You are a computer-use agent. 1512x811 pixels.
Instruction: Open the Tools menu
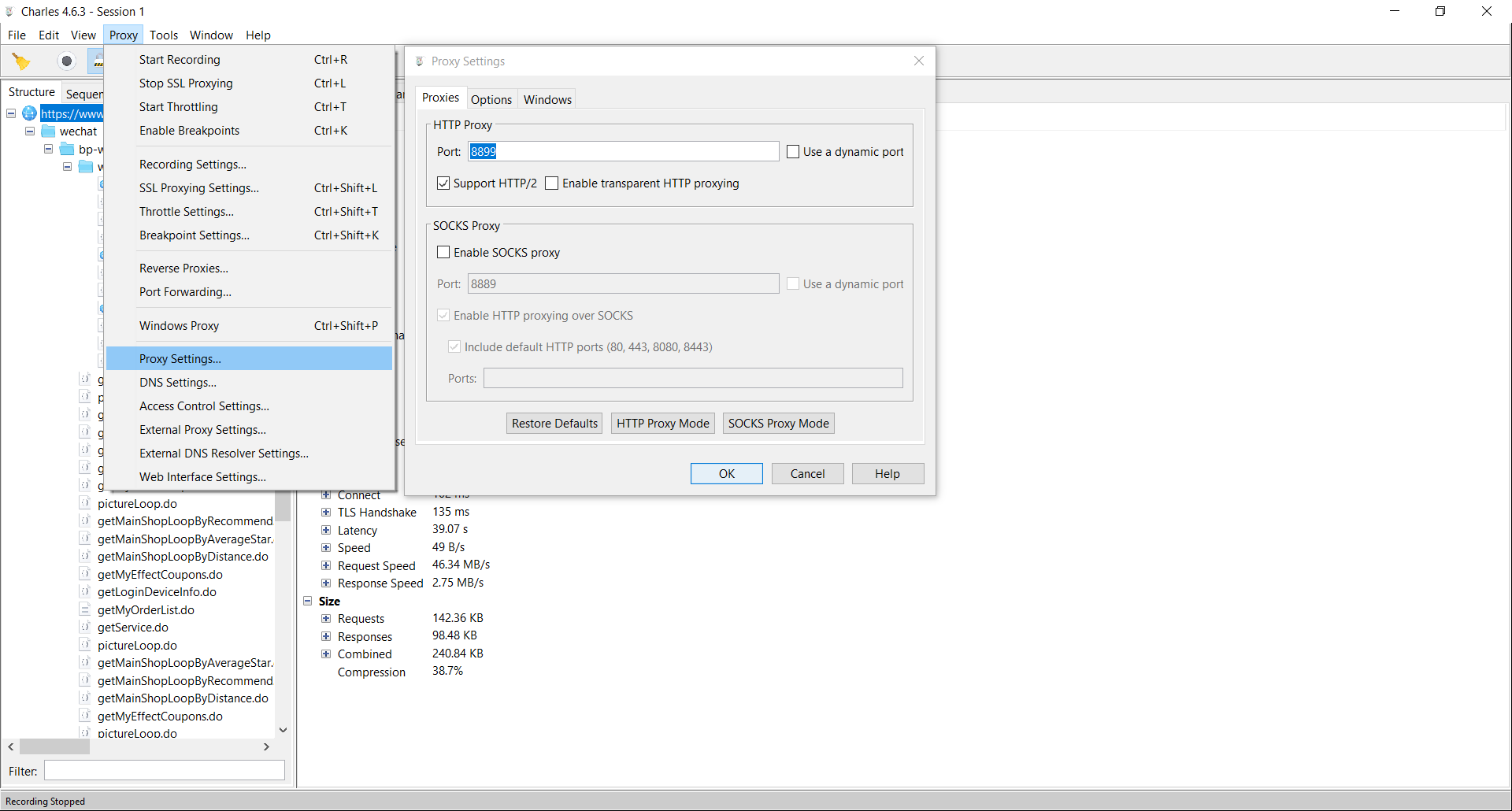point(164,35)
